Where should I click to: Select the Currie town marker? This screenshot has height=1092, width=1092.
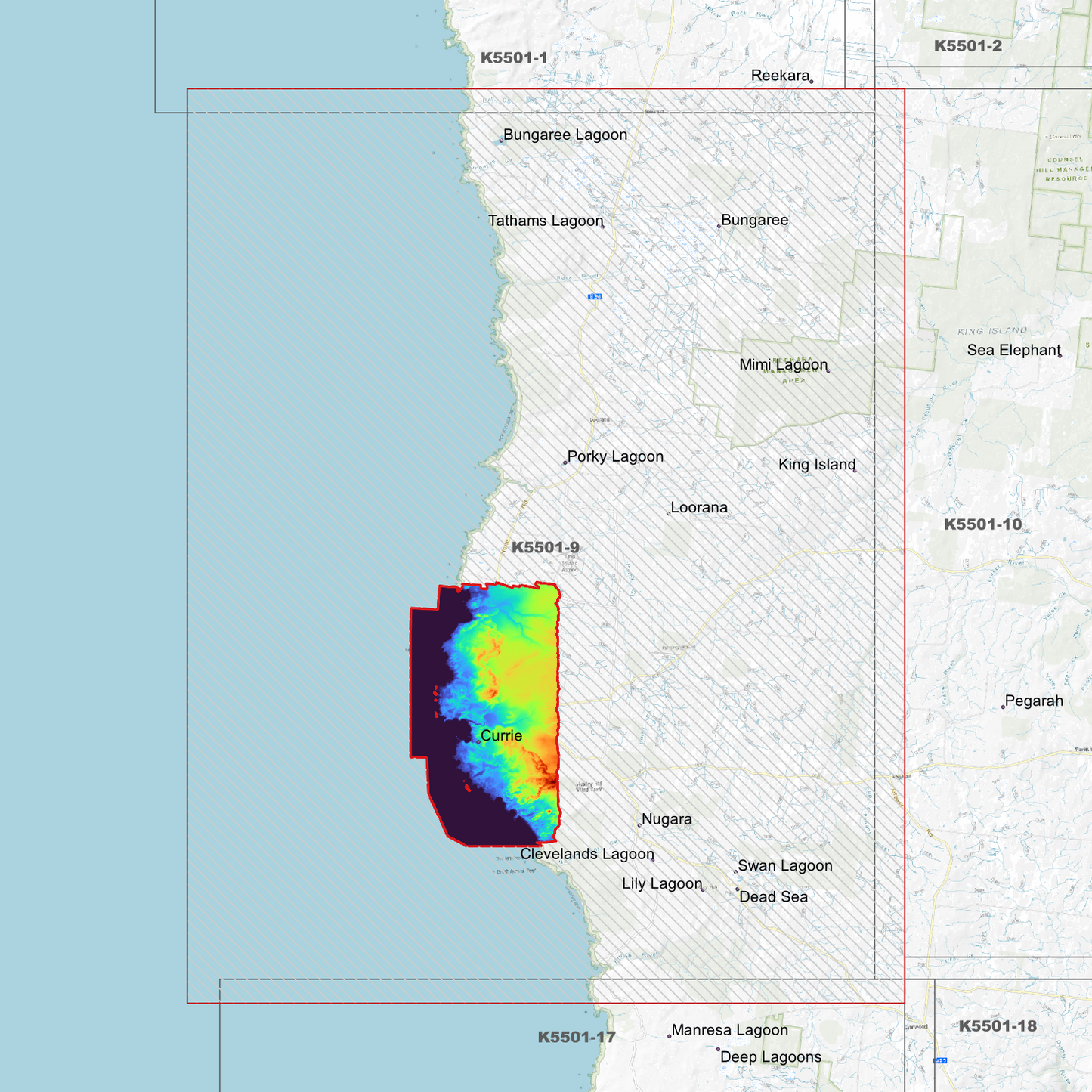(478, 741)
